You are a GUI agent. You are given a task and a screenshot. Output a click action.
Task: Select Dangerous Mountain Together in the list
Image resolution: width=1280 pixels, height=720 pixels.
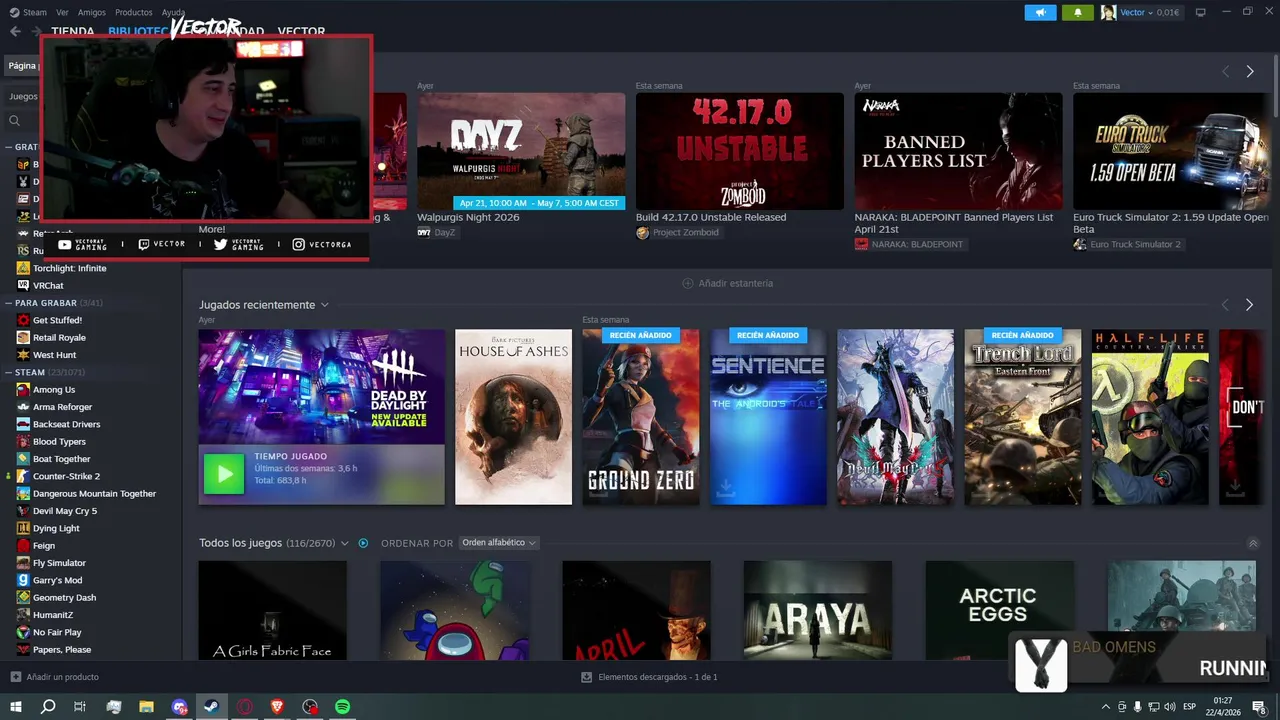94,493
